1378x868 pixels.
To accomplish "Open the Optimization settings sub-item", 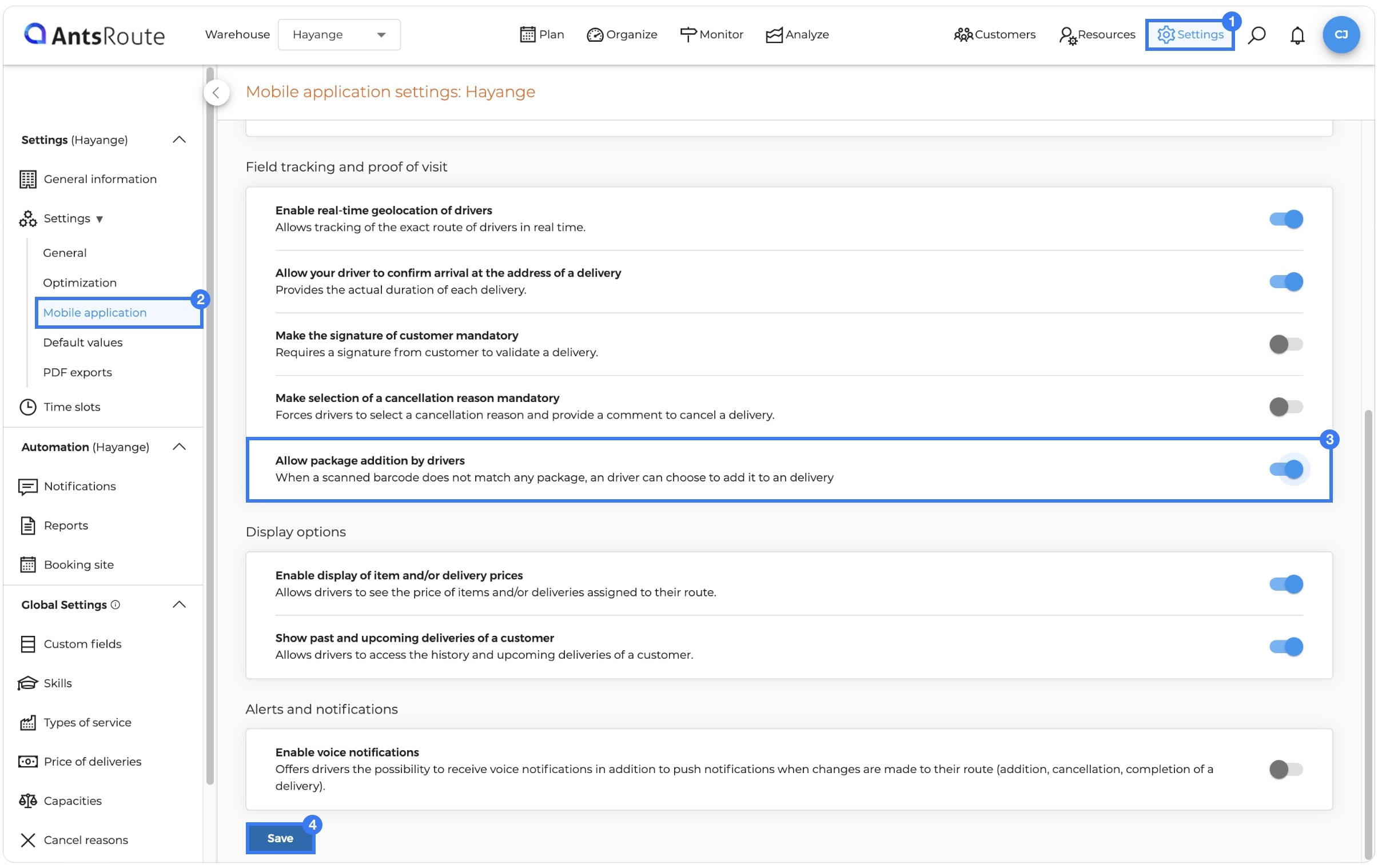I will pos(79,282).
